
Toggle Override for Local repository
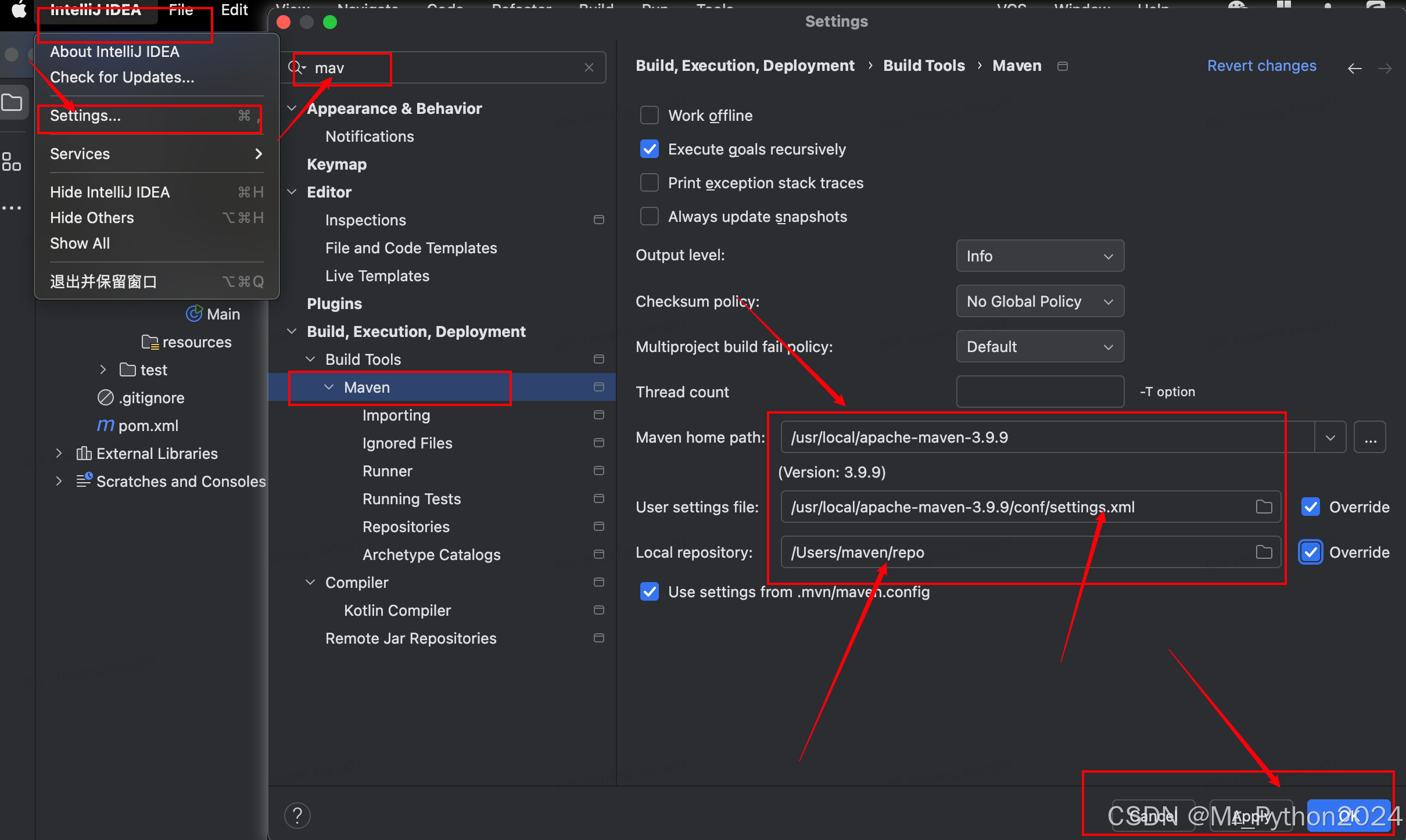(x=1311, y=552)
